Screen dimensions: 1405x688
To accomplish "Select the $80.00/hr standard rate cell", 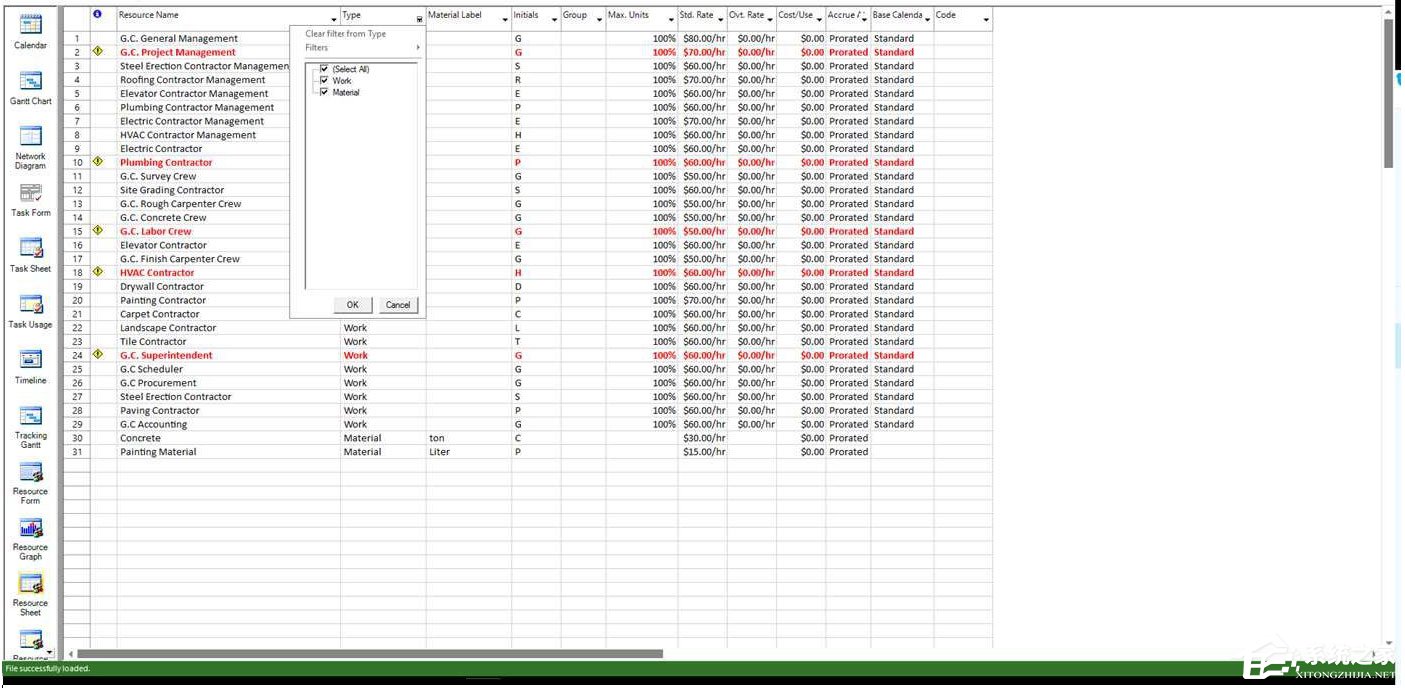I will tap(703, 38).
